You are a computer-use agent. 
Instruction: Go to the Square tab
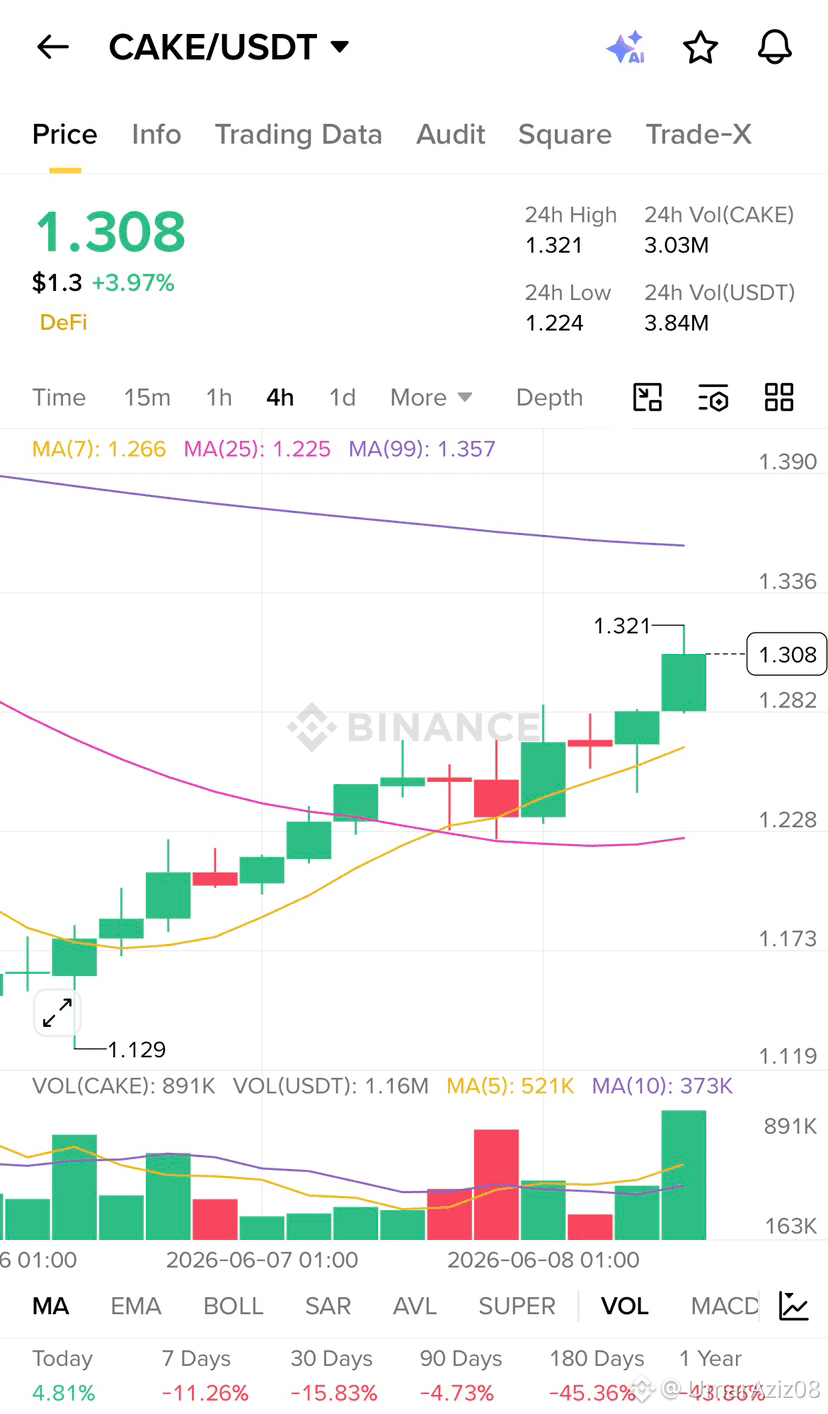click(565, 135)
